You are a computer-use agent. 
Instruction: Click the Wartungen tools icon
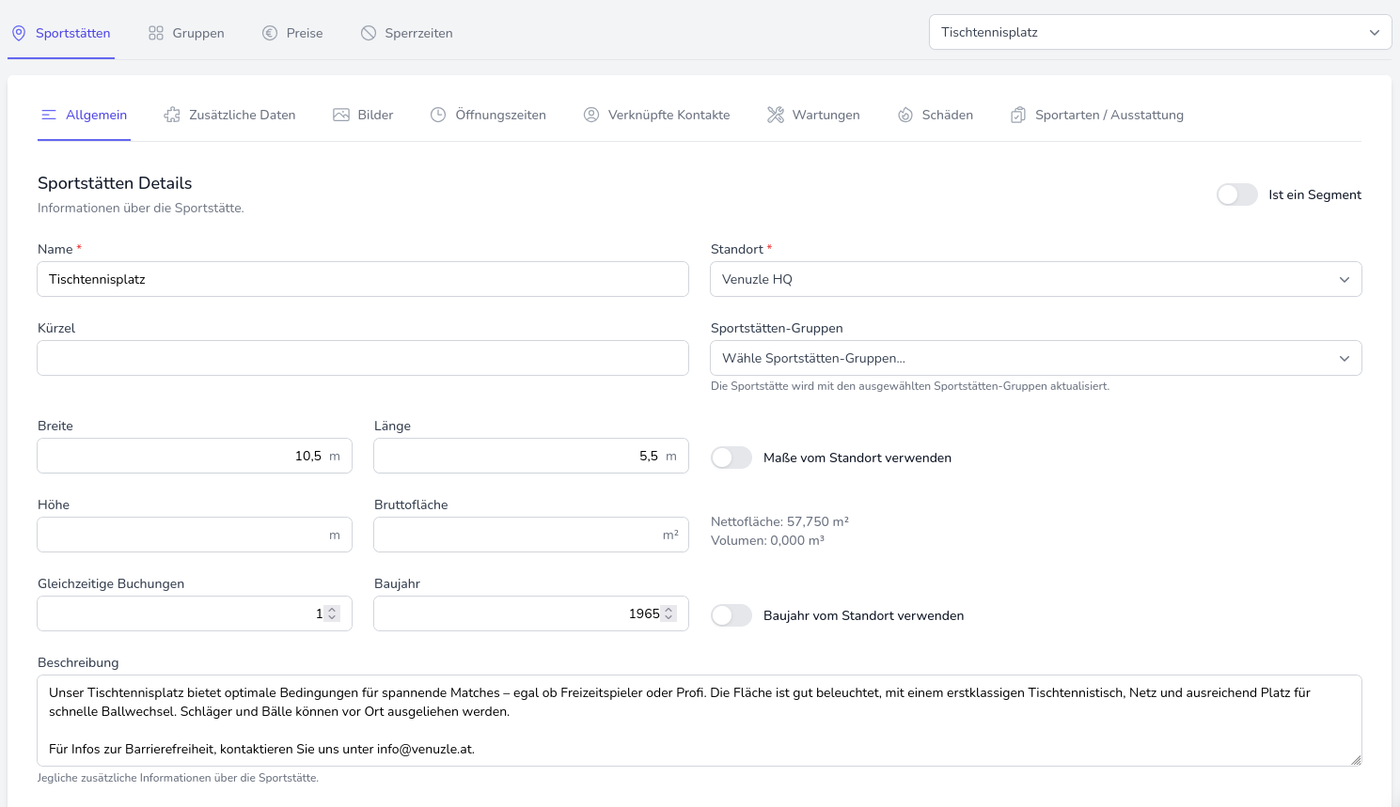click(x=775, y=115)
